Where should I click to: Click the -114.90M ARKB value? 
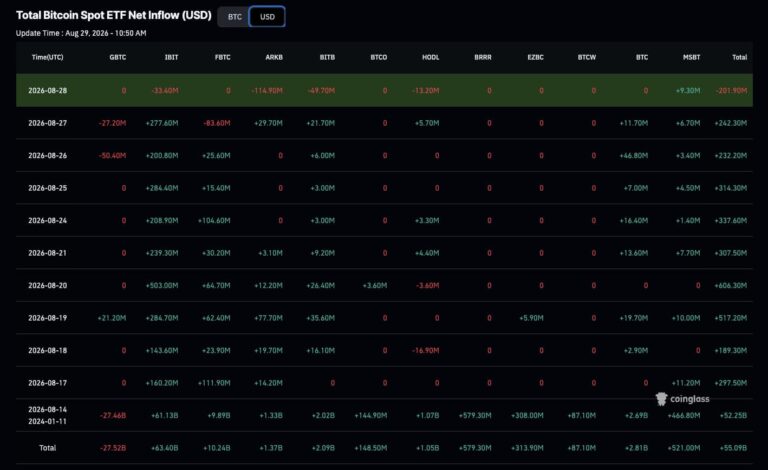pos(267,91)
